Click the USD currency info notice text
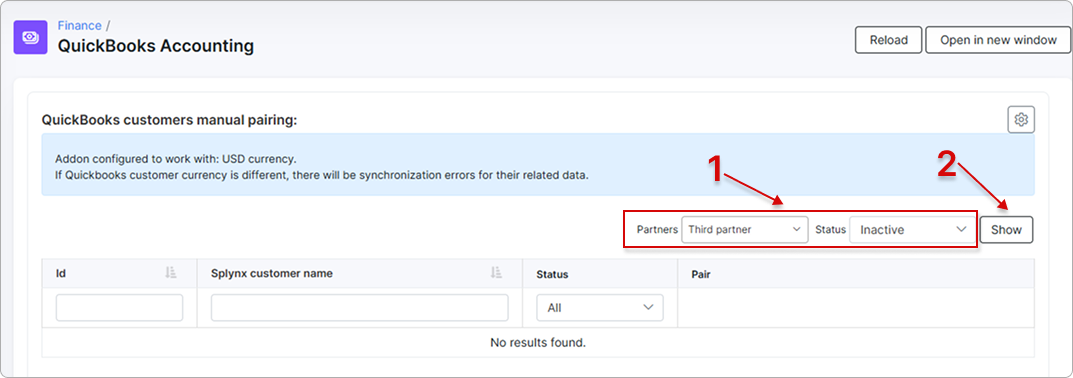This screenshot has width=1073, height=378. coord(322,167)
